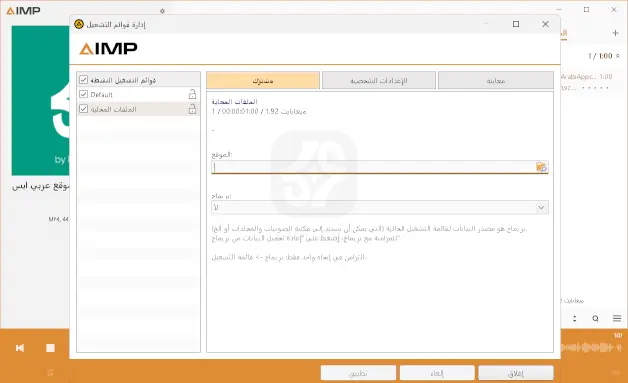
Task: Add new playlist tab with plus icon
Action: [616, 33]
